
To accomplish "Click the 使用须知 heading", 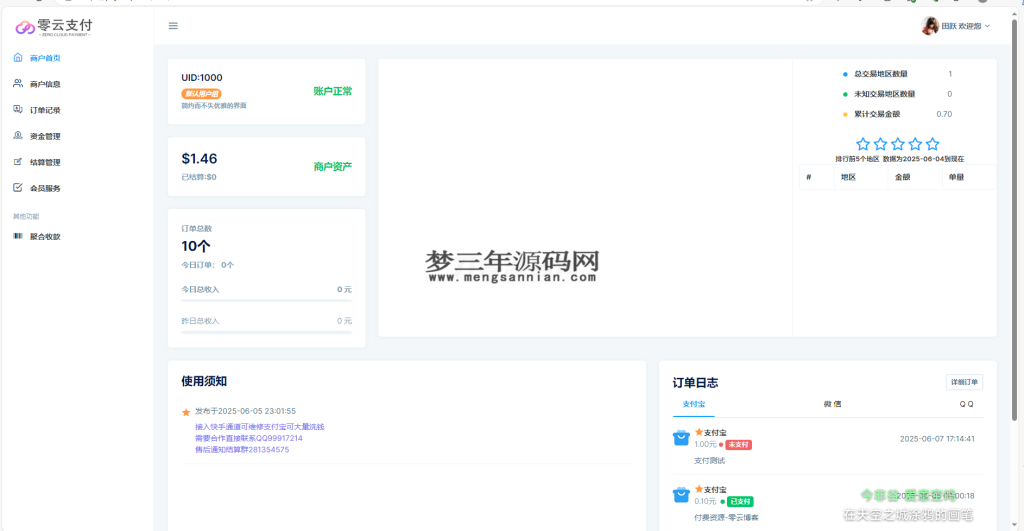I will pyautogui.click(x=204, y=381).
